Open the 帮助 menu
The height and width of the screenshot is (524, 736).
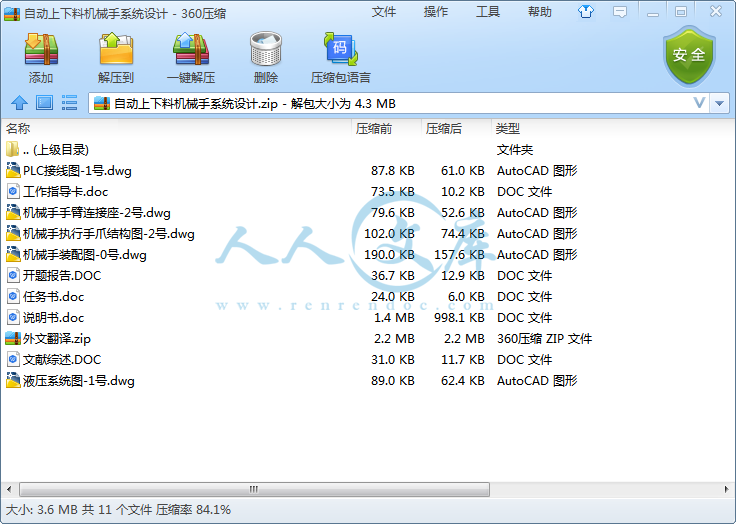tap(540, 12)
